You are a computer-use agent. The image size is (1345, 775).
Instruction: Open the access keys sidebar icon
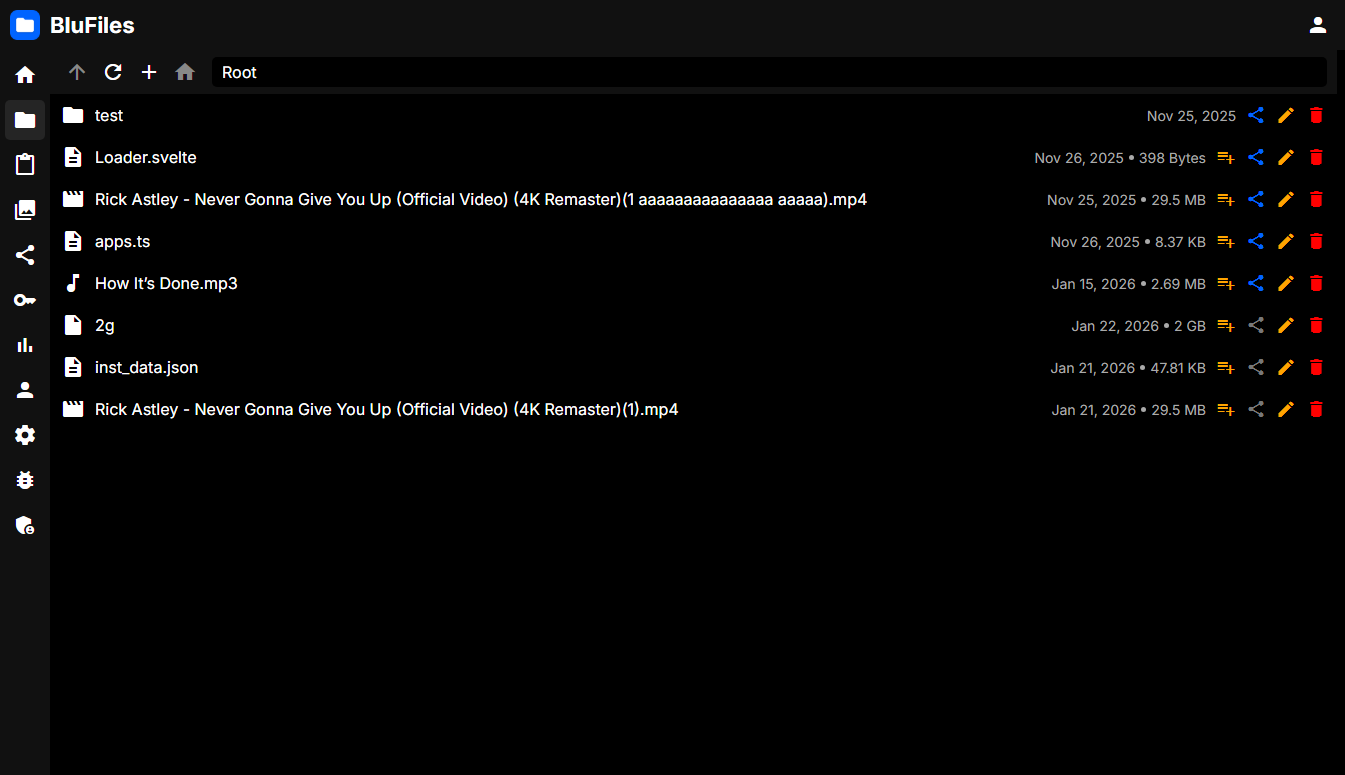pyautogui.click(x=25, y=300)
